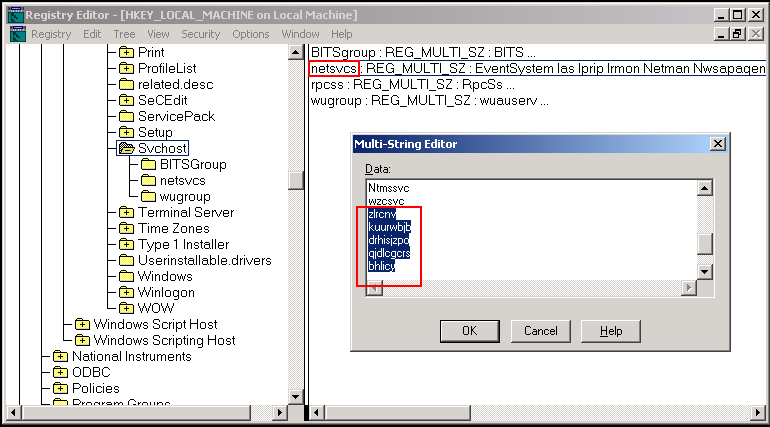The width and height of the screenshot is (770, 427).
Task: Select the Userinstallable.drivers folder icon
Action: (126, 260)
